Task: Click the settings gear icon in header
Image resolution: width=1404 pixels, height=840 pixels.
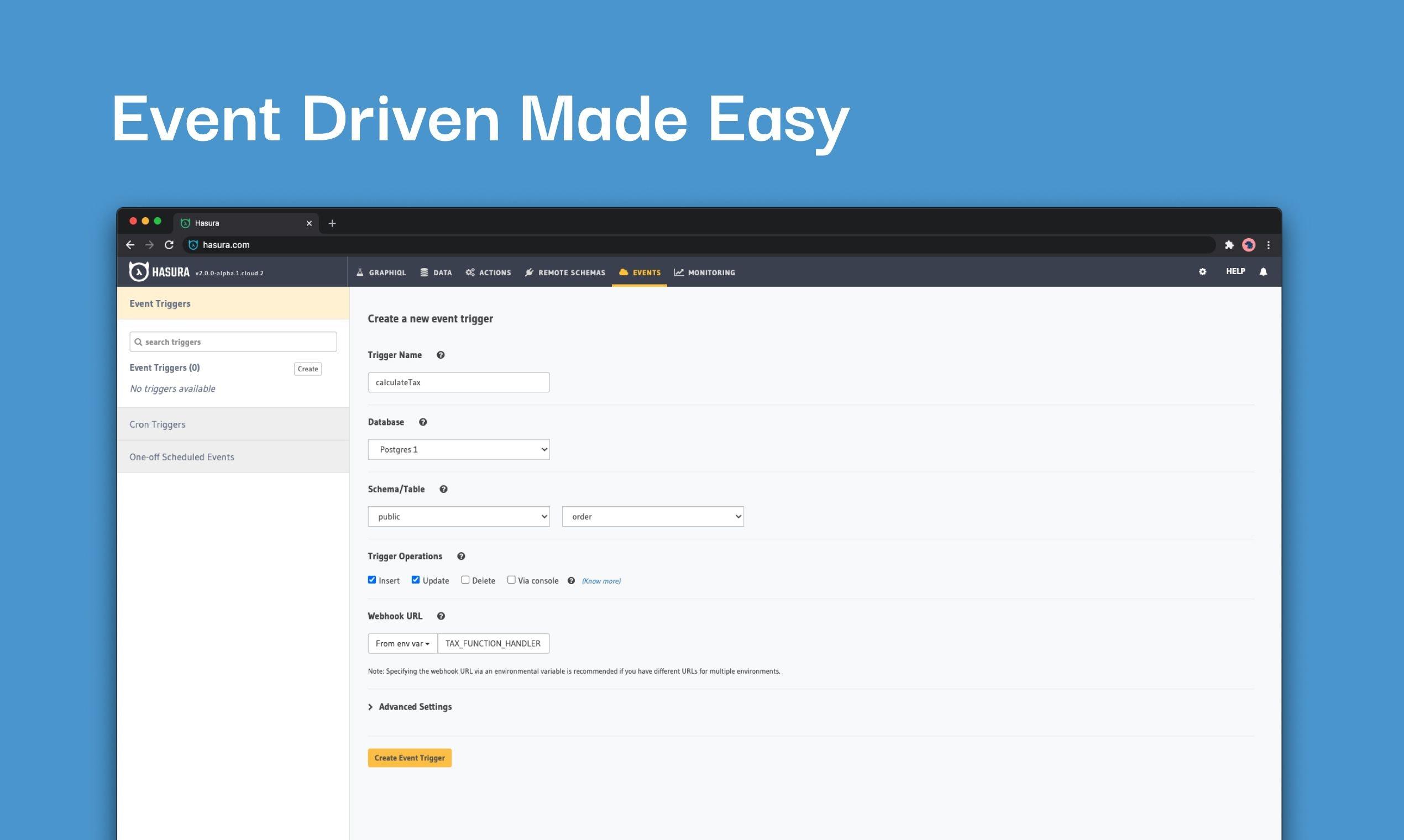Action: (1202, 272)
